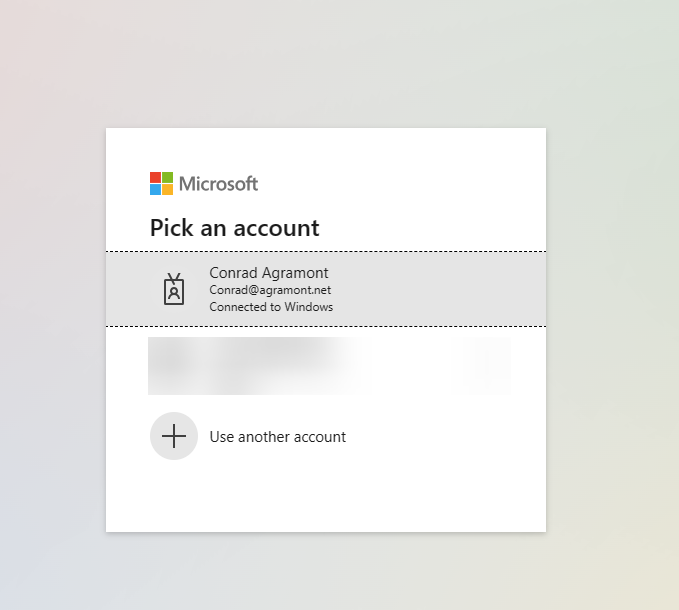Select the Conrad Agramont account name
This screenshot has width=679, height=610.
(268, 273)
